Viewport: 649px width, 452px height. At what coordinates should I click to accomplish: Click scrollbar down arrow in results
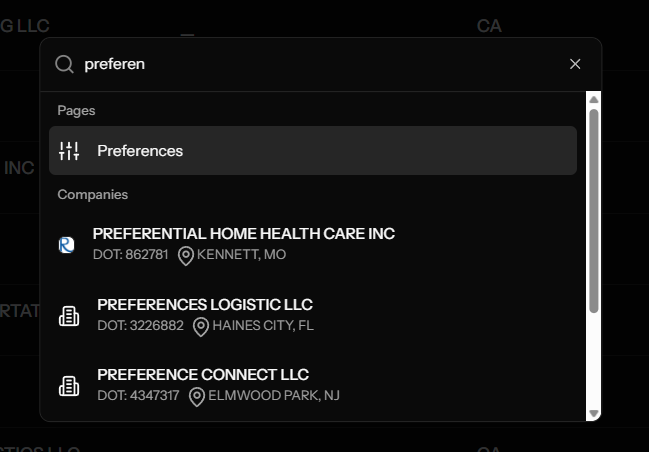click(x=593, y=413)
